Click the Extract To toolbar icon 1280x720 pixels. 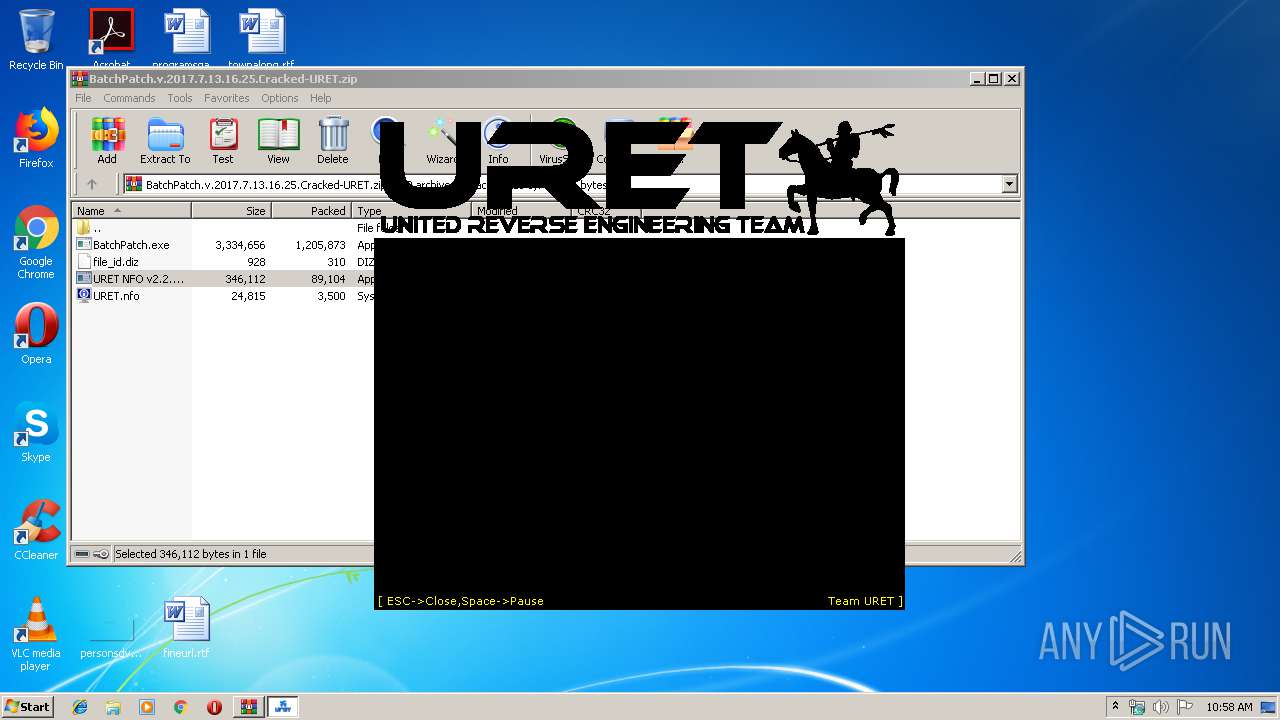pos(165,140)
